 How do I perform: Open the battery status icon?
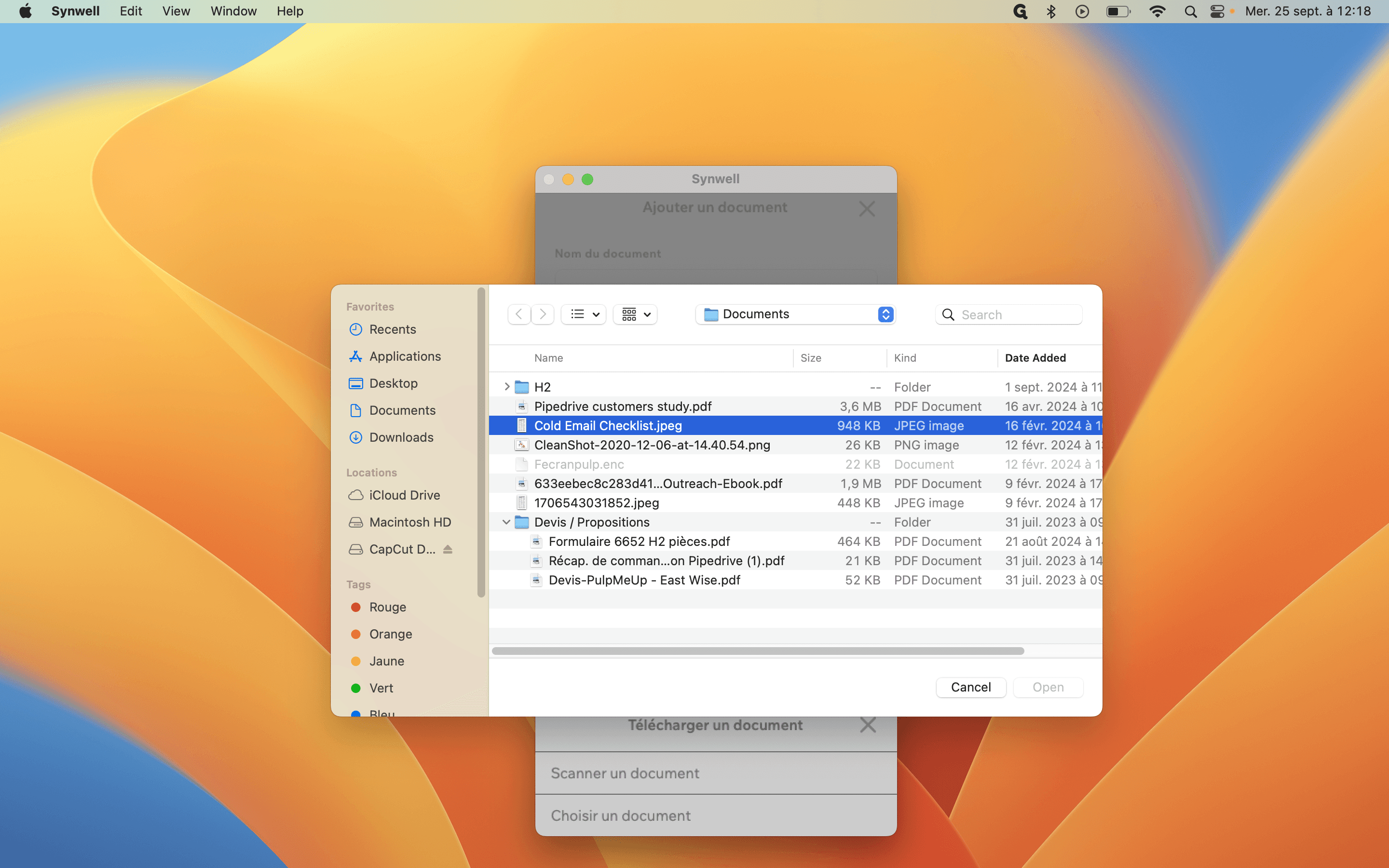click(x=1118, y=11)
